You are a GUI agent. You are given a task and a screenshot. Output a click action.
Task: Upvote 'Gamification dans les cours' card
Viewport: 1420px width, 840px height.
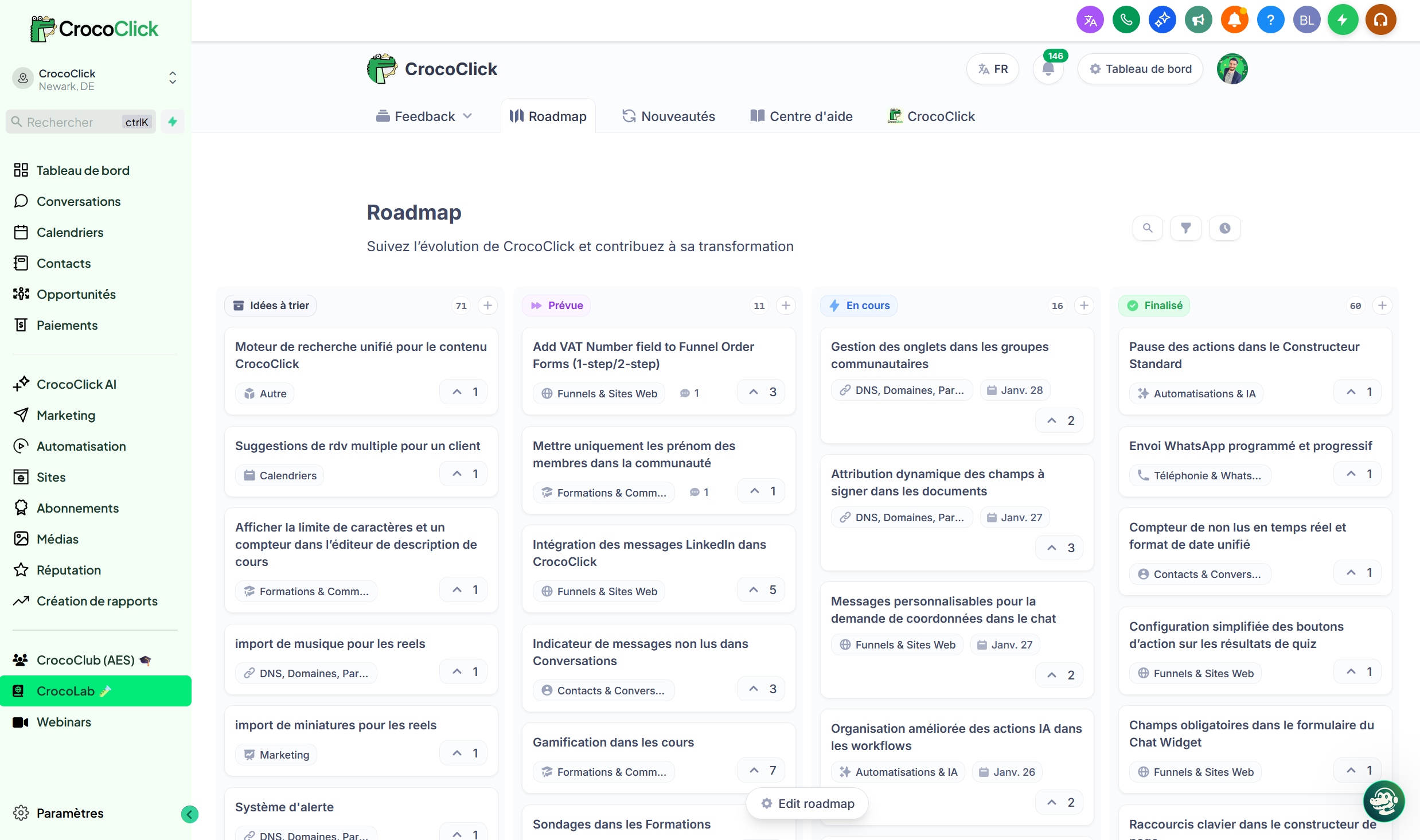[761, 771]
